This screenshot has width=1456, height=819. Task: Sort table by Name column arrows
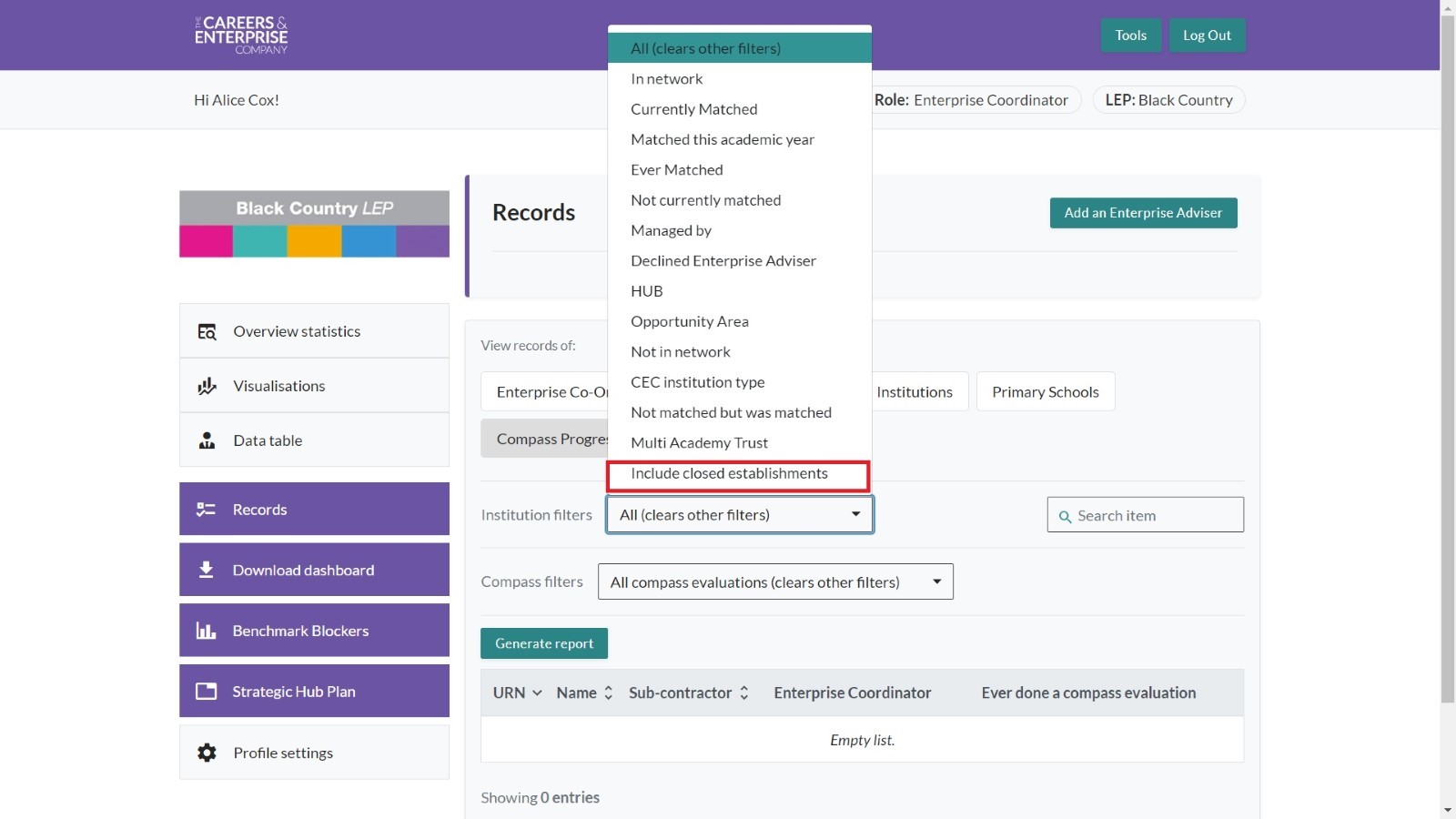pos(608,693)
